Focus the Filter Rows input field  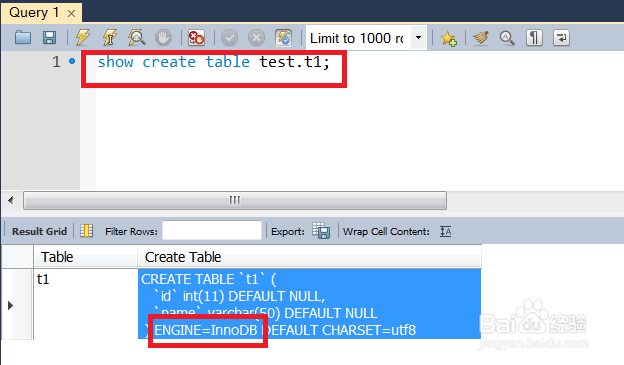212,230
